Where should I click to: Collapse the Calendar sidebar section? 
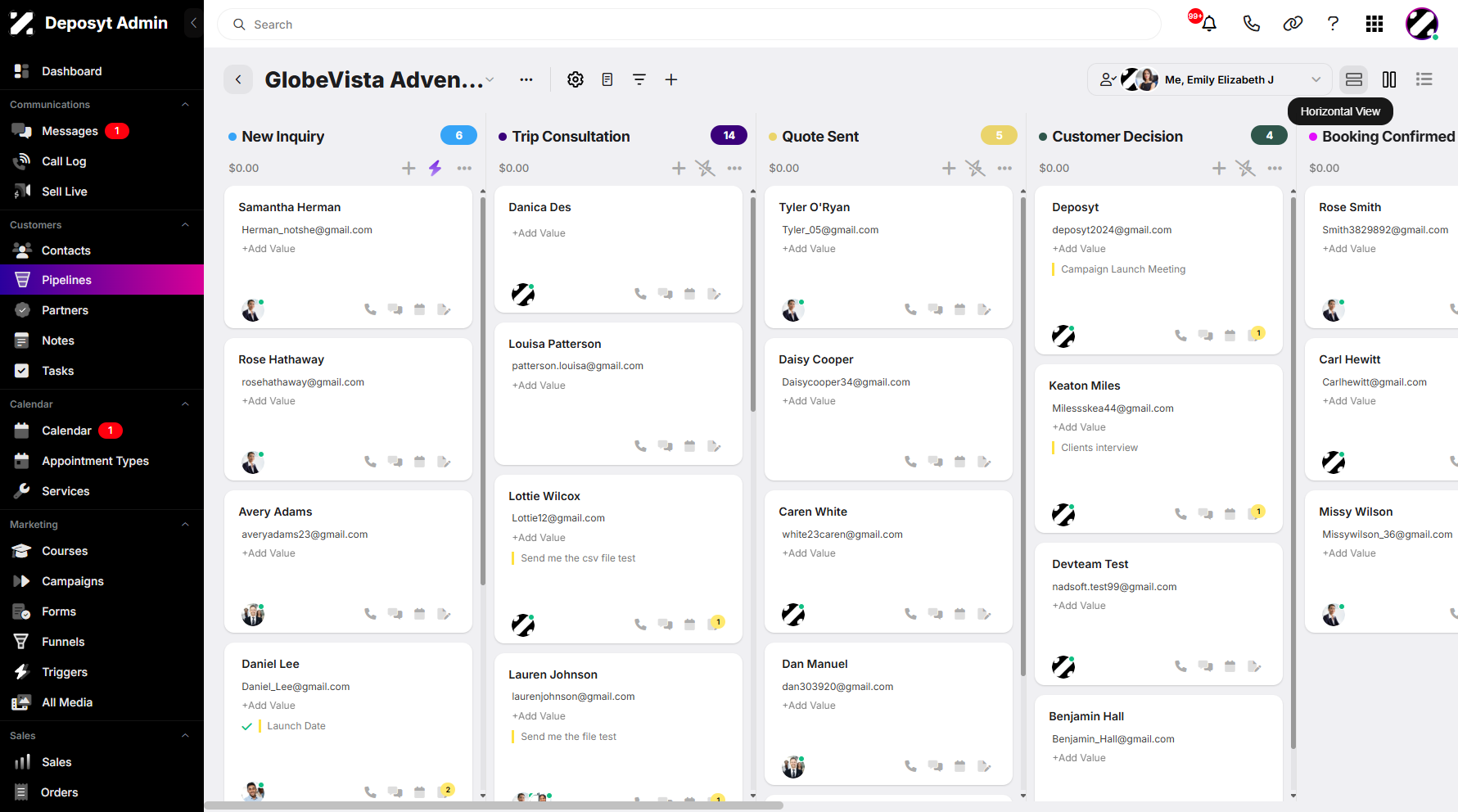tap(185, 404)
